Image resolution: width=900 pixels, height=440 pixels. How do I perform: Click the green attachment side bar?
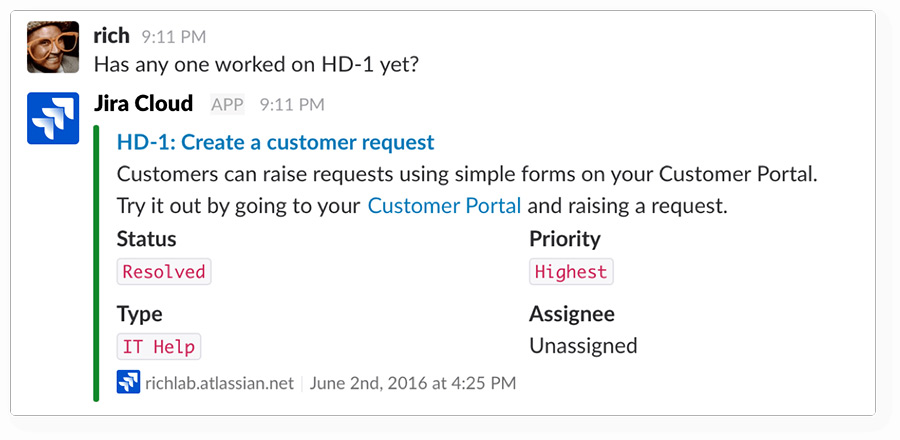coord(96,263)
